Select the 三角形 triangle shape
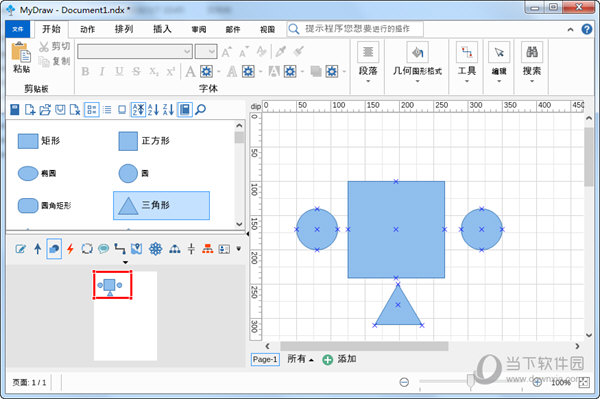 click(x=161, y=205)
